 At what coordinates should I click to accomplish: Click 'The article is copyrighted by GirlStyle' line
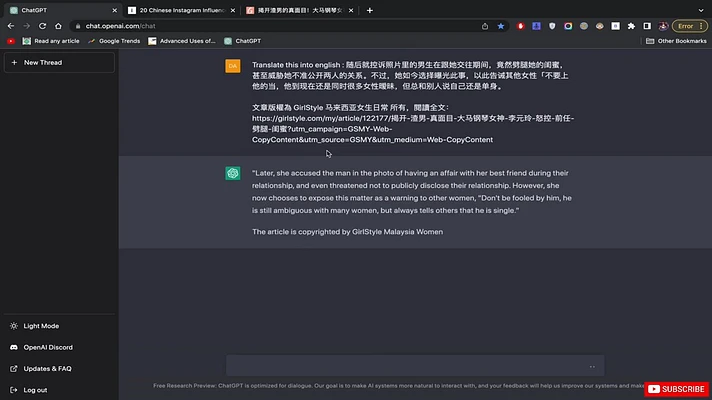click(347, 232)
